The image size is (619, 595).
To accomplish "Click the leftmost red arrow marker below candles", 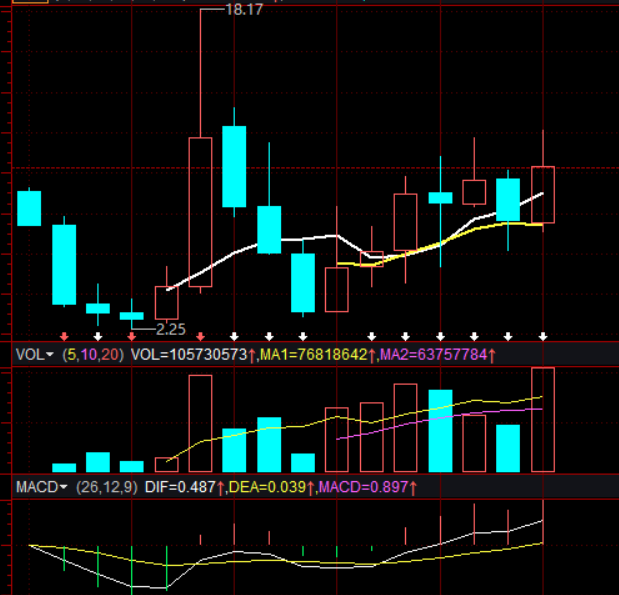I will (x=64, y=336).
